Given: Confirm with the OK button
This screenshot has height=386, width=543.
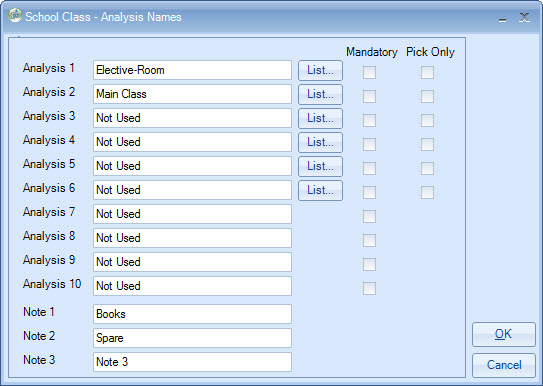Looking at the screenshot, I should point(504,334).
